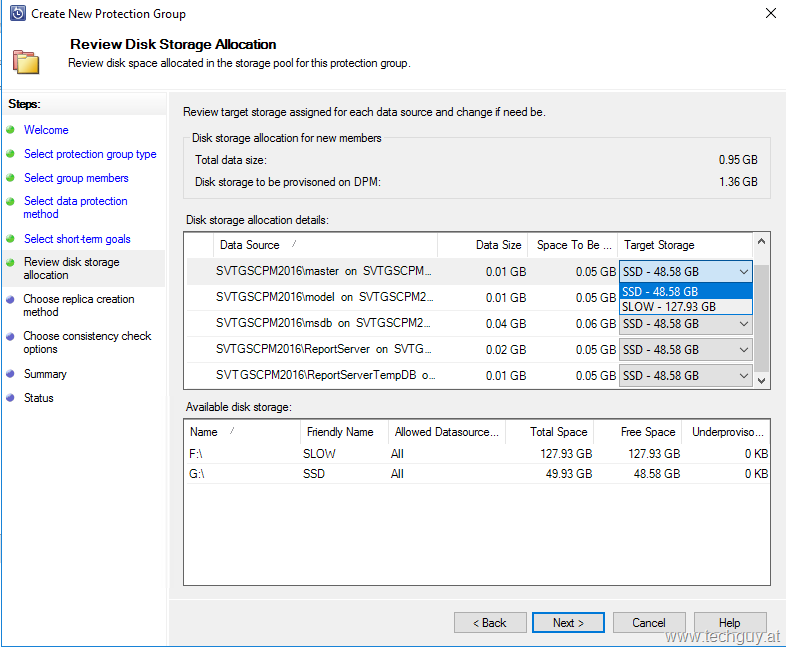Sort available disks by Name header
786x647 pixels.
[x=243, y=432]
